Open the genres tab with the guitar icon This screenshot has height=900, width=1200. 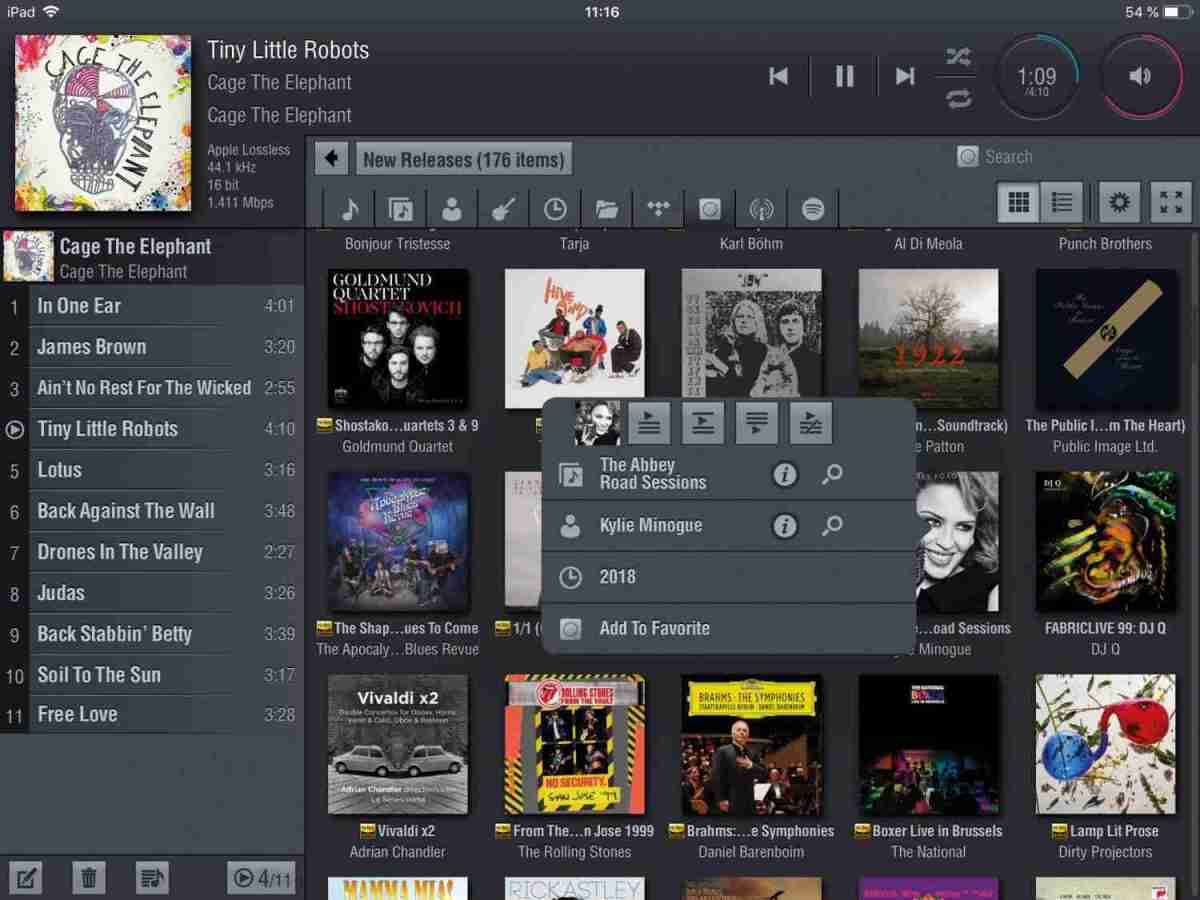[x=503, y=209]
